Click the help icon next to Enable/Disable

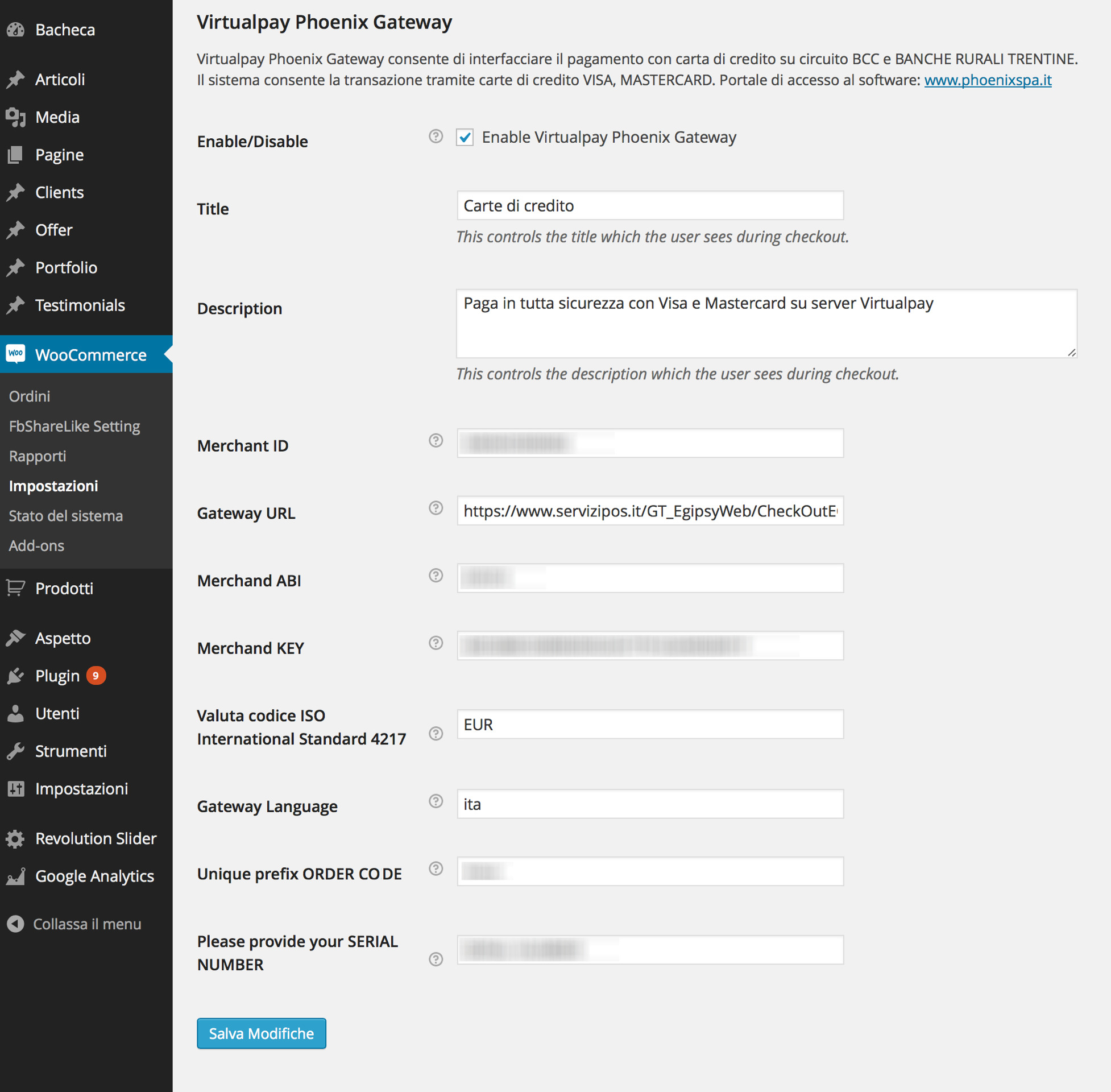tap(436, 136)
